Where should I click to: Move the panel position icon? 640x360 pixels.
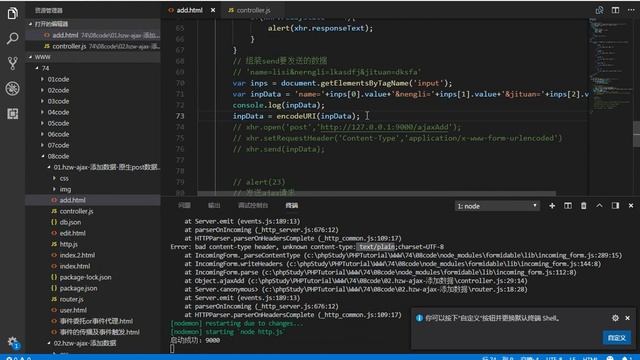615,206
